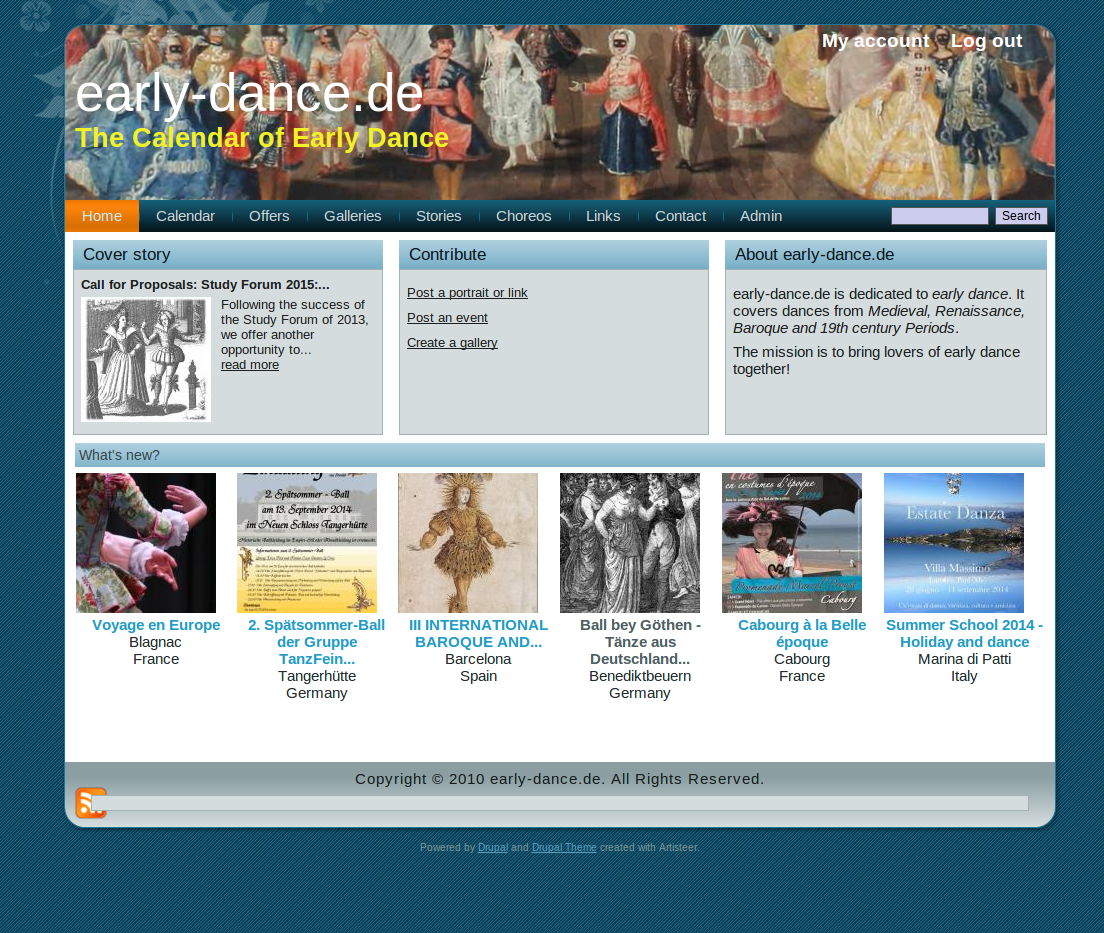Click Summer School 2014 - Holiday and dance link
The width and height of the screenshot is (1104, 933).
point(965,634)
